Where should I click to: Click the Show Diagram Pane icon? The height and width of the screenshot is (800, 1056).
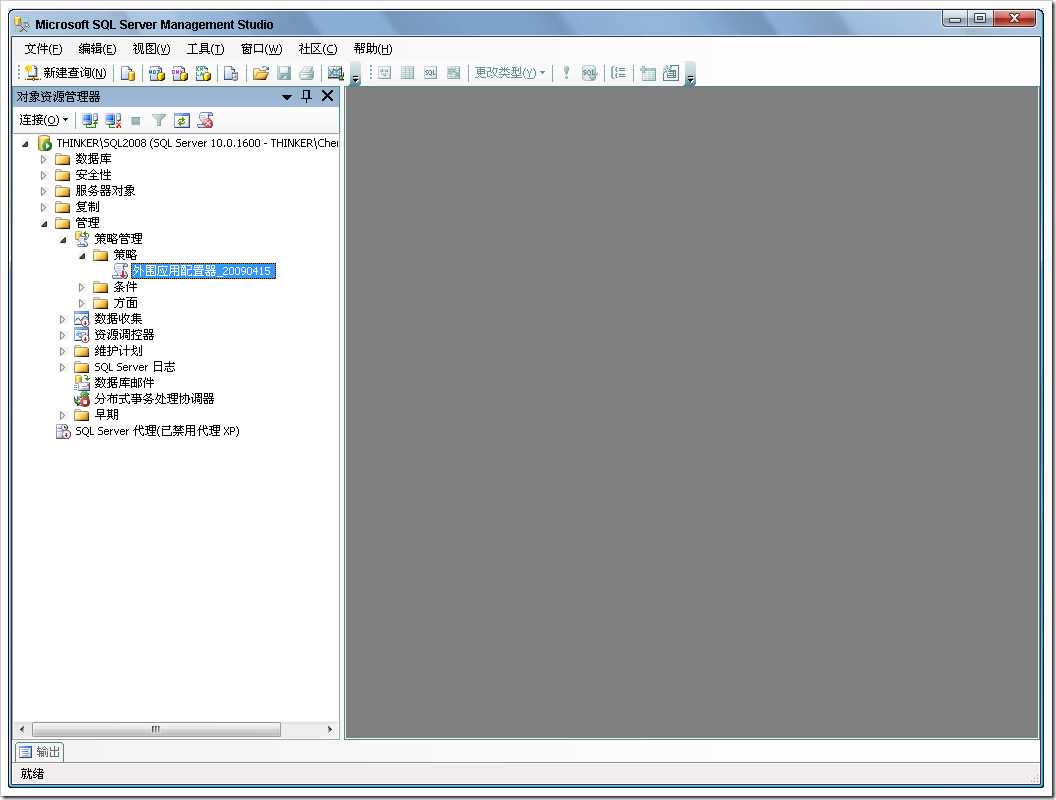tap(385, 73)
